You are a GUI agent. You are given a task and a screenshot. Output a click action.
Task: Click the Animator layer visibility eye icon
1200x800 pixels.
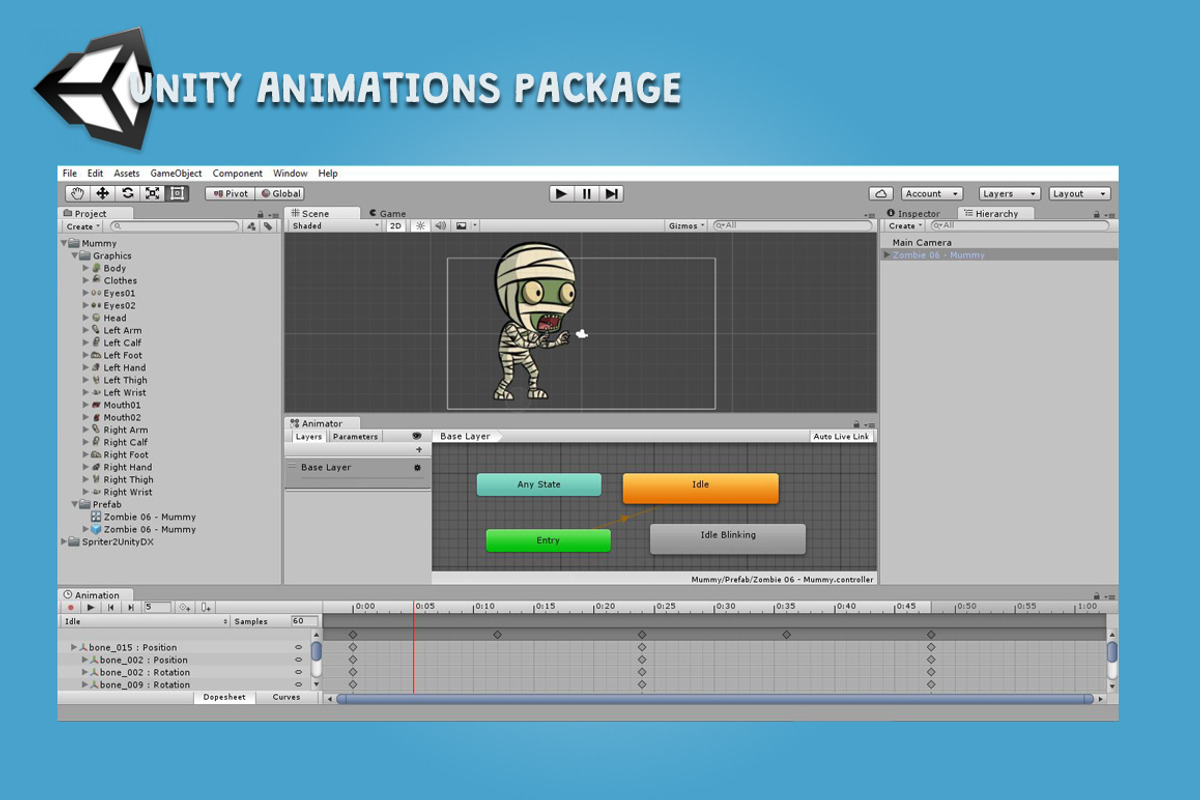click(417, 436)
